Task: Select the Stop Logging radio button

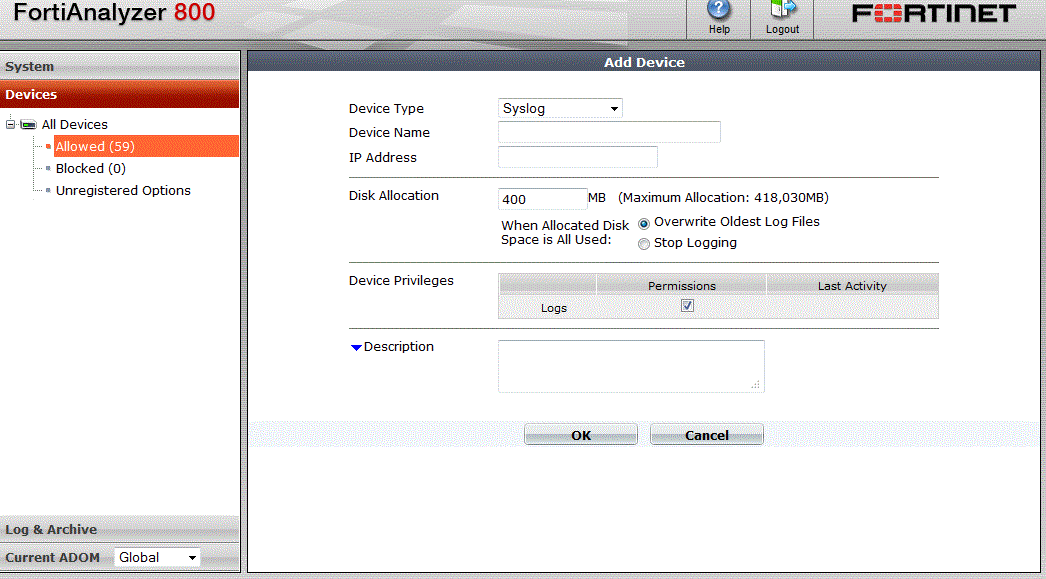Action: click(x=644, y=244)
